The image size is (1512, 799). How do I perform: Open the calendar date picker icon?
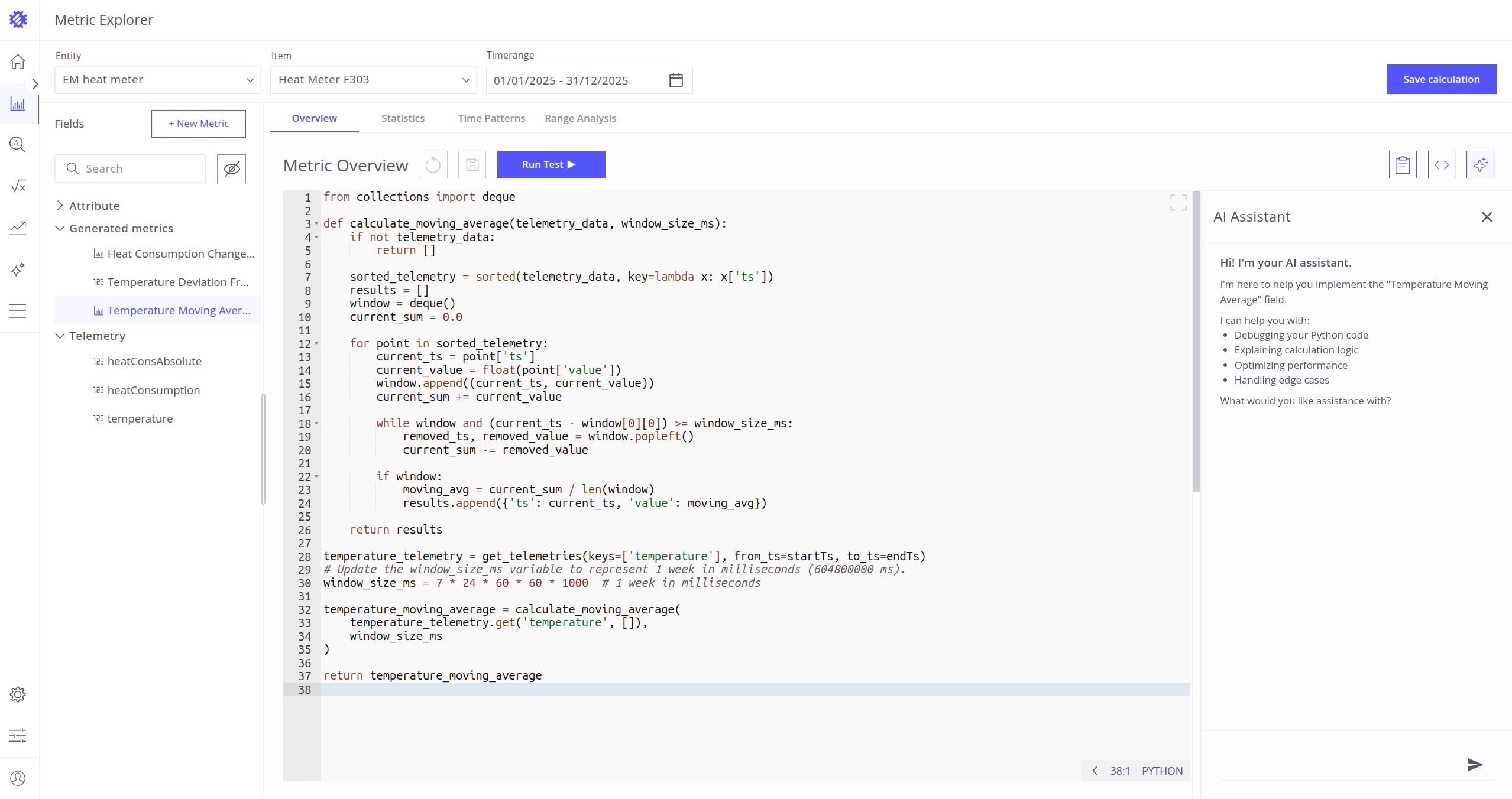(676, 80)
